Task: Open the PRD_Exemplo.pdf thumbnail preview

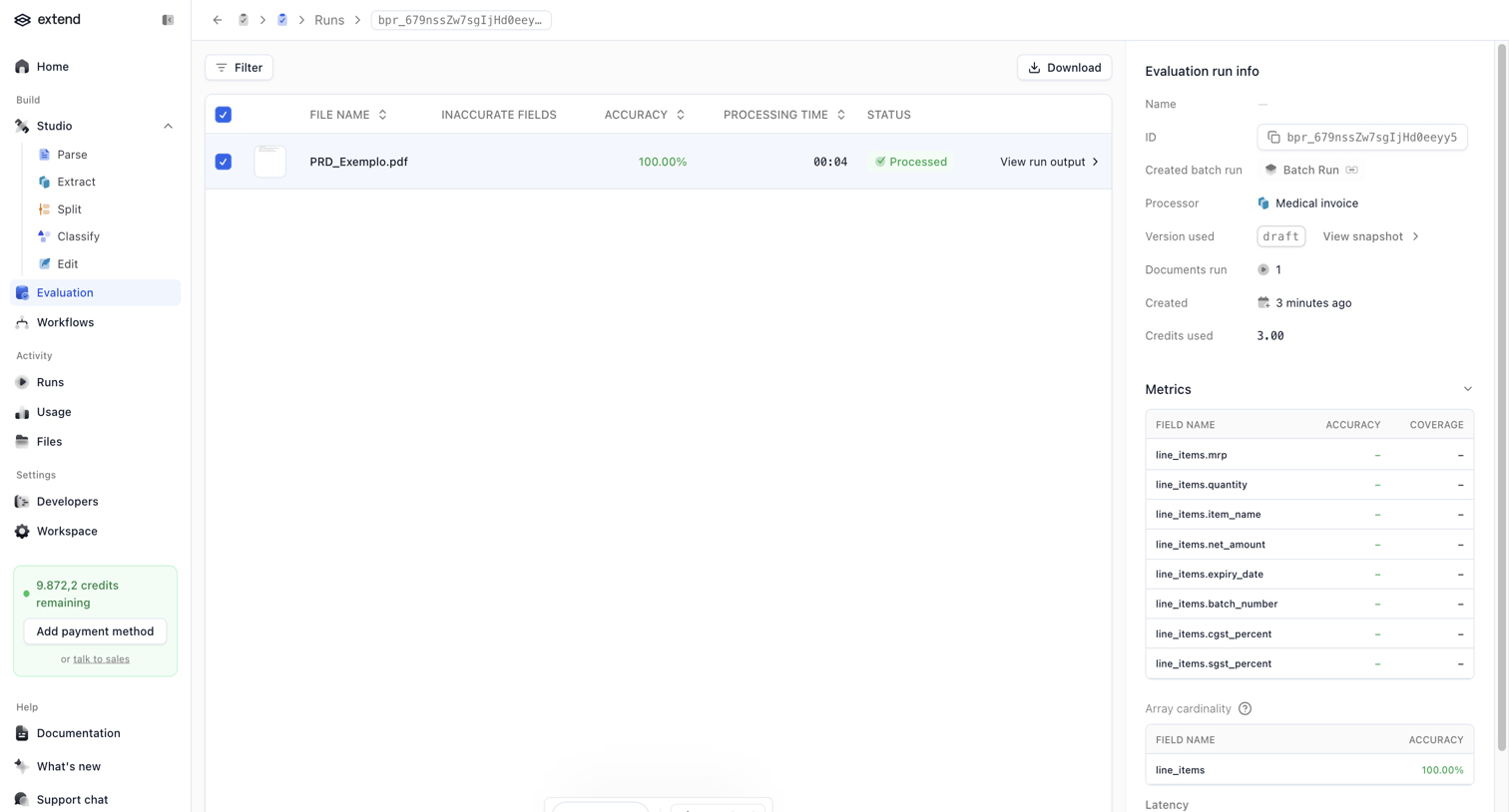Action: tap(270, 162)
